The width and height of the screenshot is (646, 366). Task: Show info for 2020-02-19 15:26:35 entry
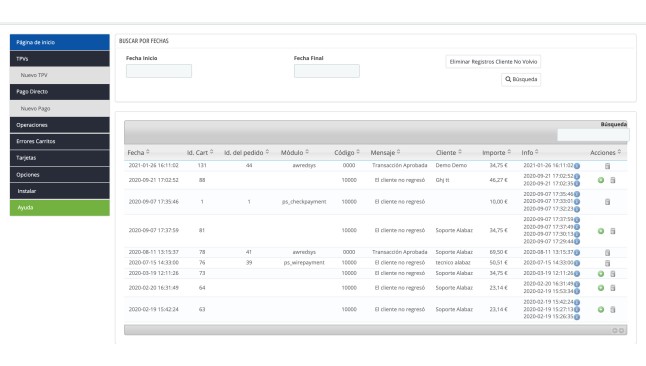click(x=577, y=317)
